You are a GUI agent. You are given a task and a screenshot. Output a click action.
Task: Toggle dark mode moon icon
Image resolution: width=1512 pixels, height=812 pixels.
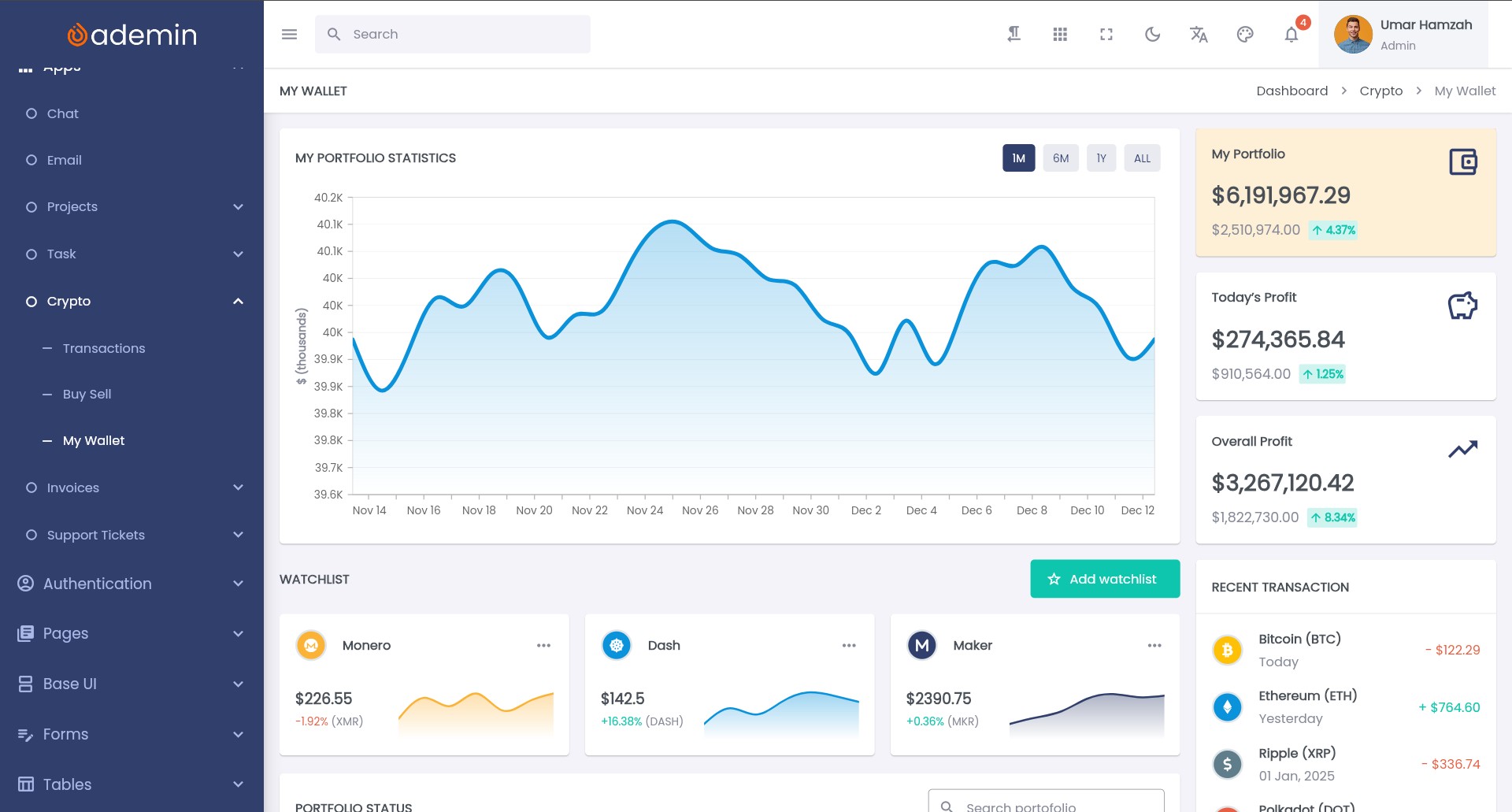click(1152, 35)
